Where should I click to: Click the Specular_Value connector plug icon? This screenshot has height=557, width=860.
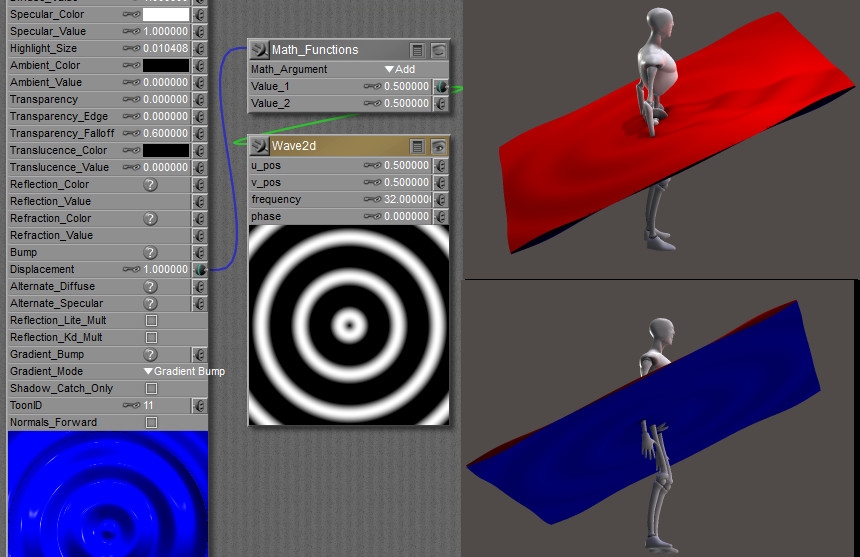click(200, 31)
